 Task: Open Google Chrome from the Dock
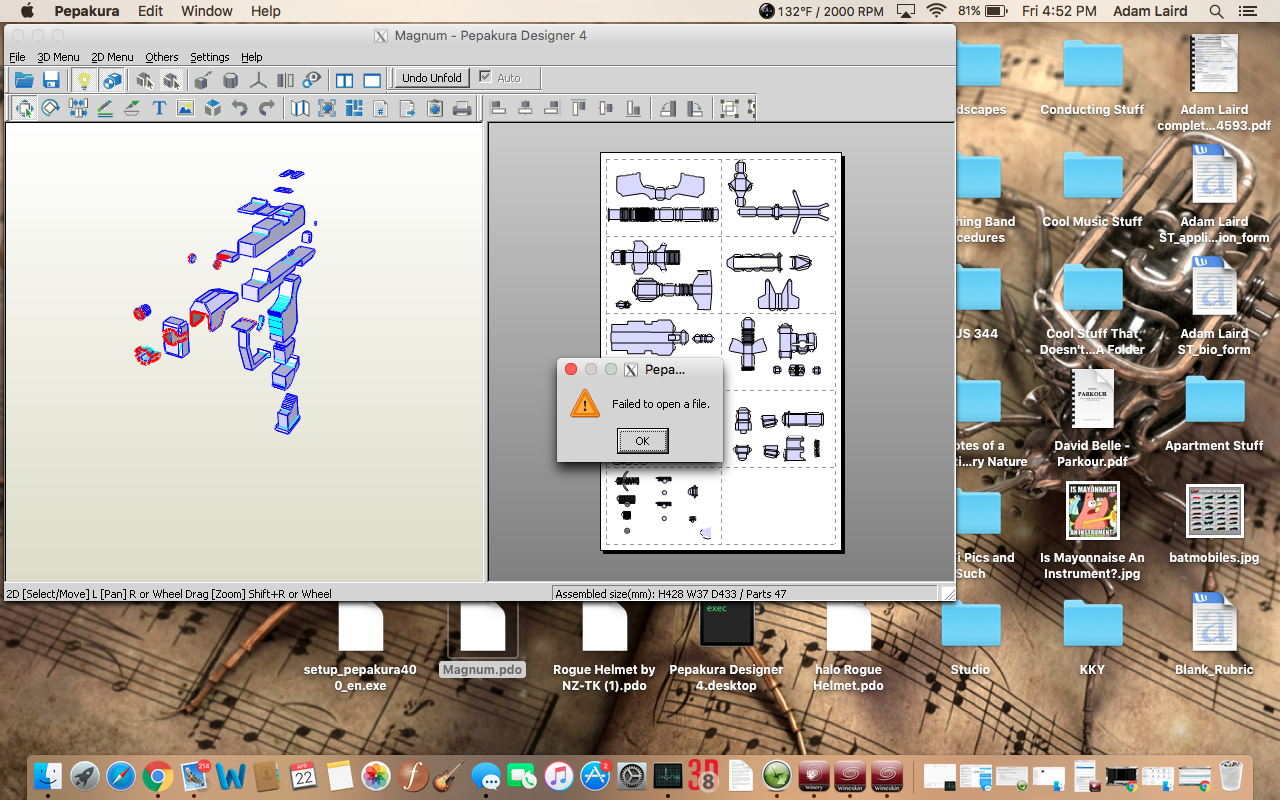click(x=157, y=775)
